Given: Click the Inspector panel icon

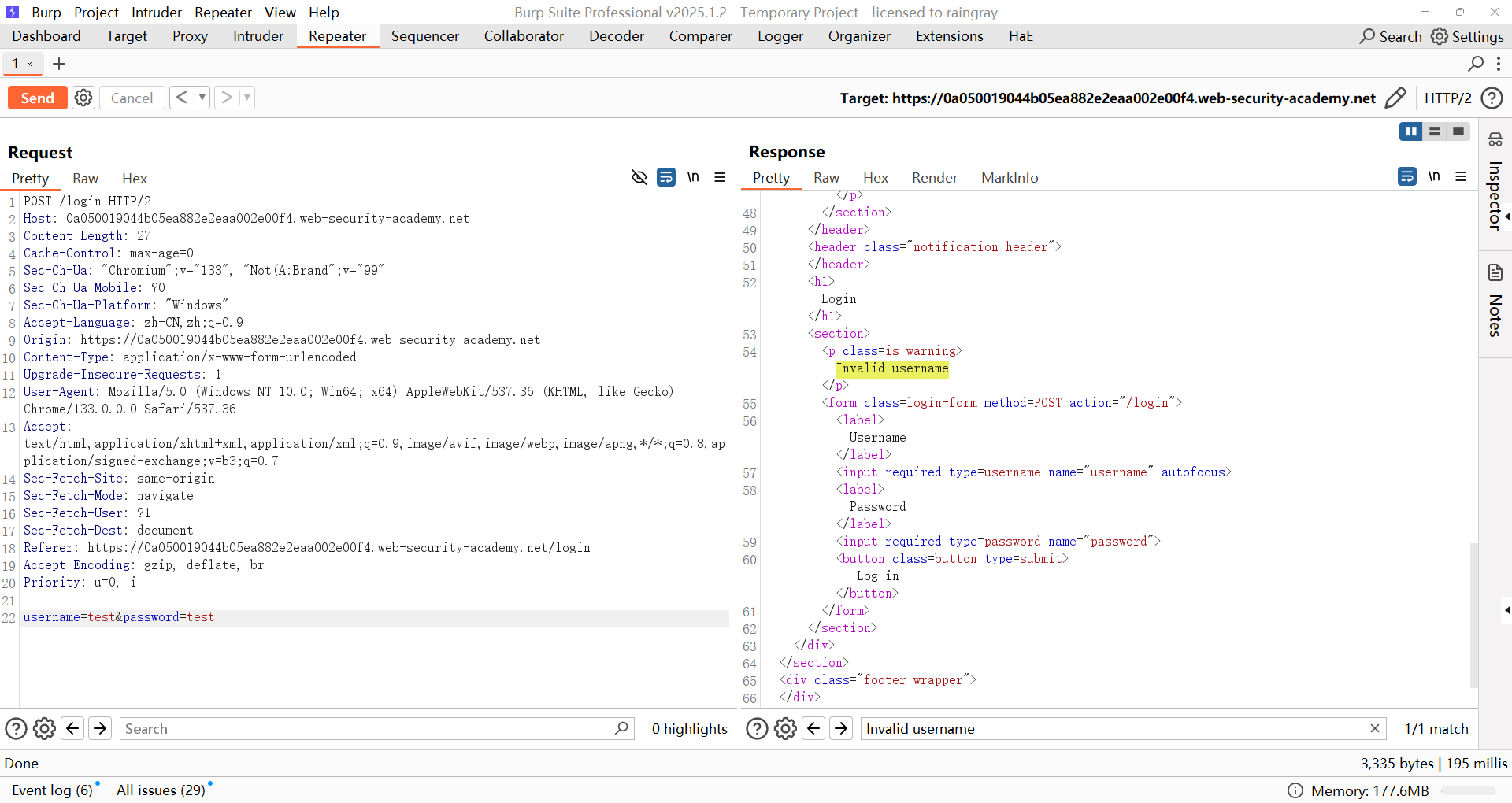Looking at the screenshot, I should pos(1495,140).
